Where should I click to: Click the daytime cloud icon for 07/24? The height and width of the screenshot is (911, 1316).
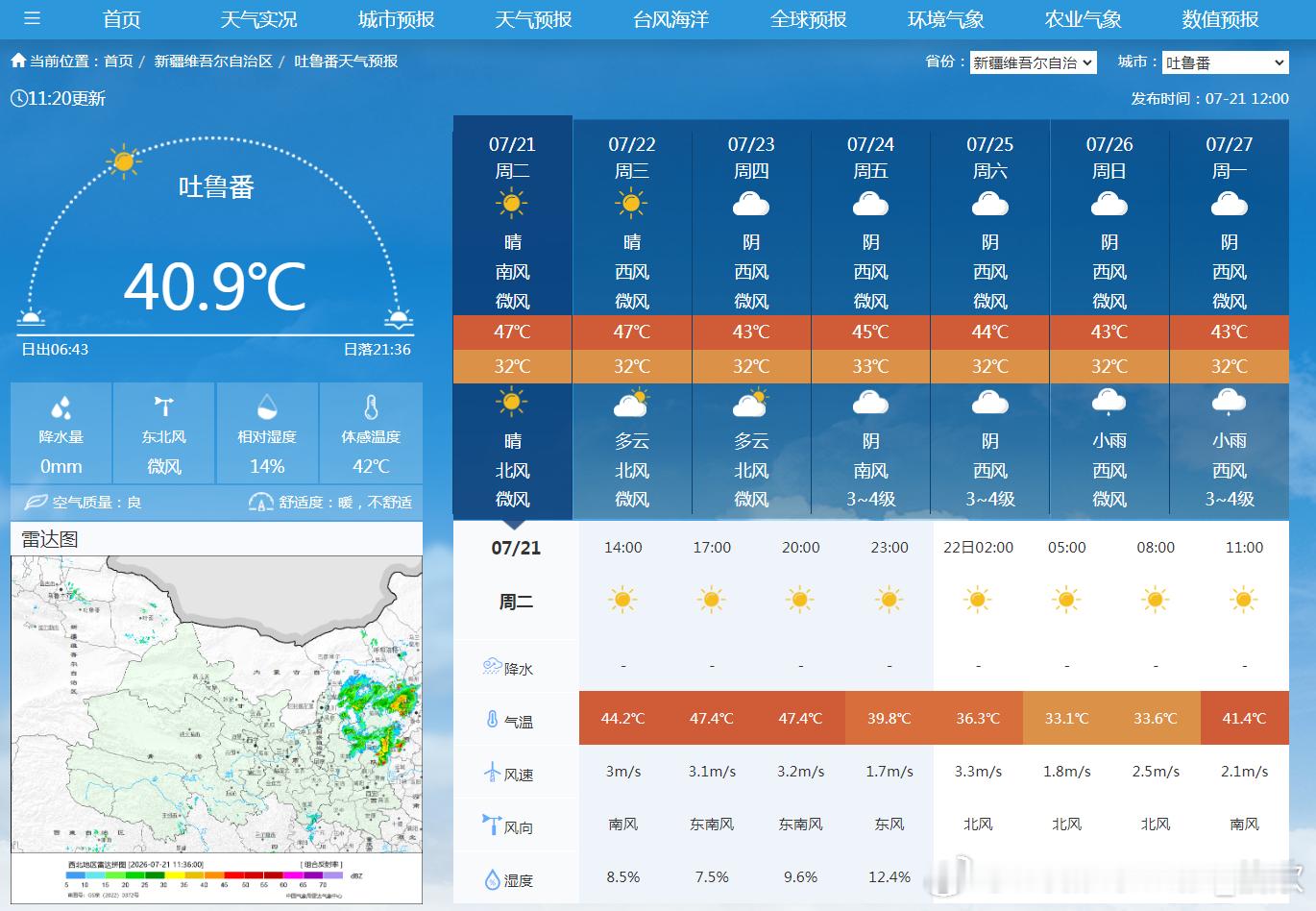coord(870,205)
